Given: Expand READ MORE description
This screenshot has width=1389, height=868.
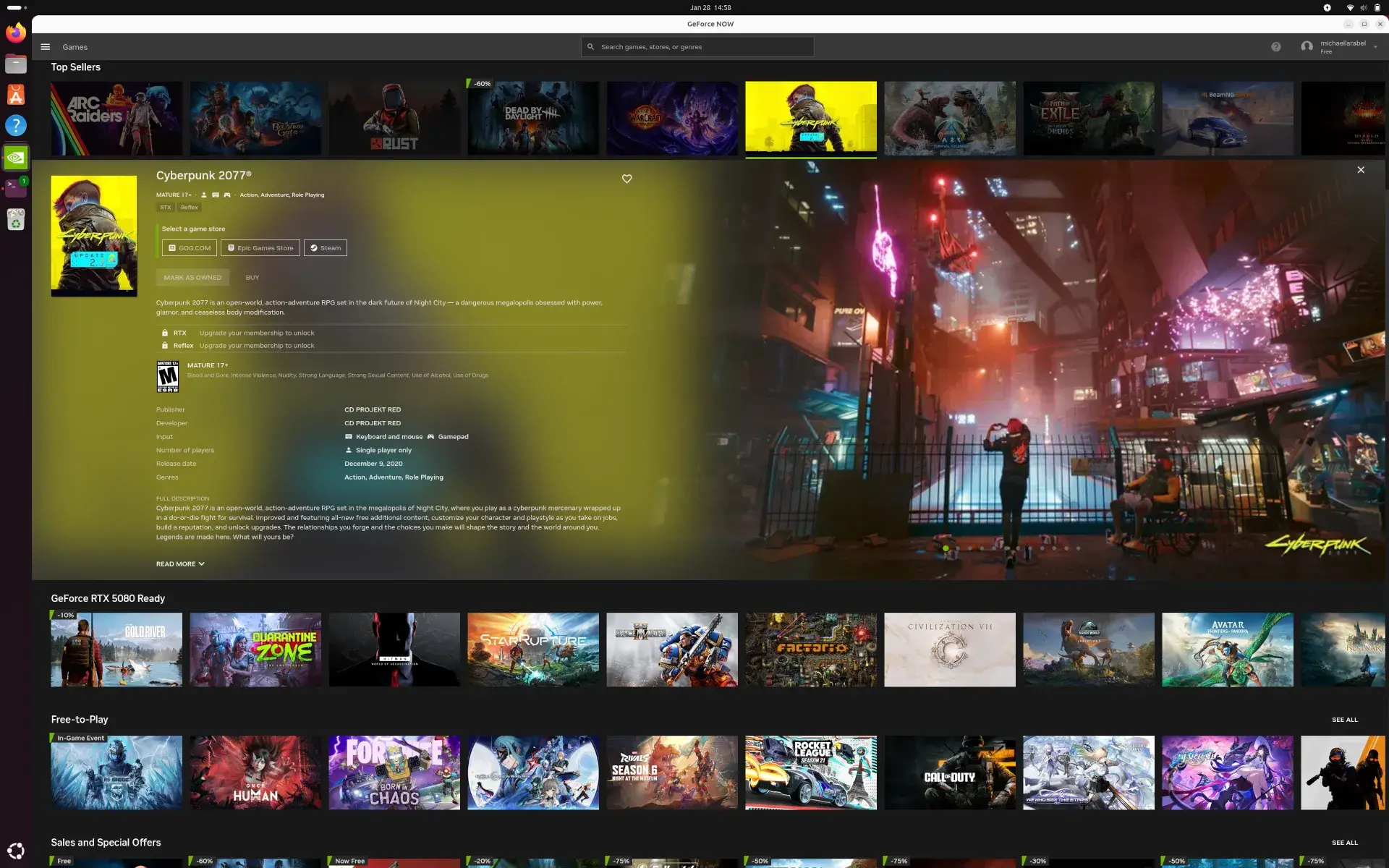Looking at the screenshot, I should coord(180,564).
